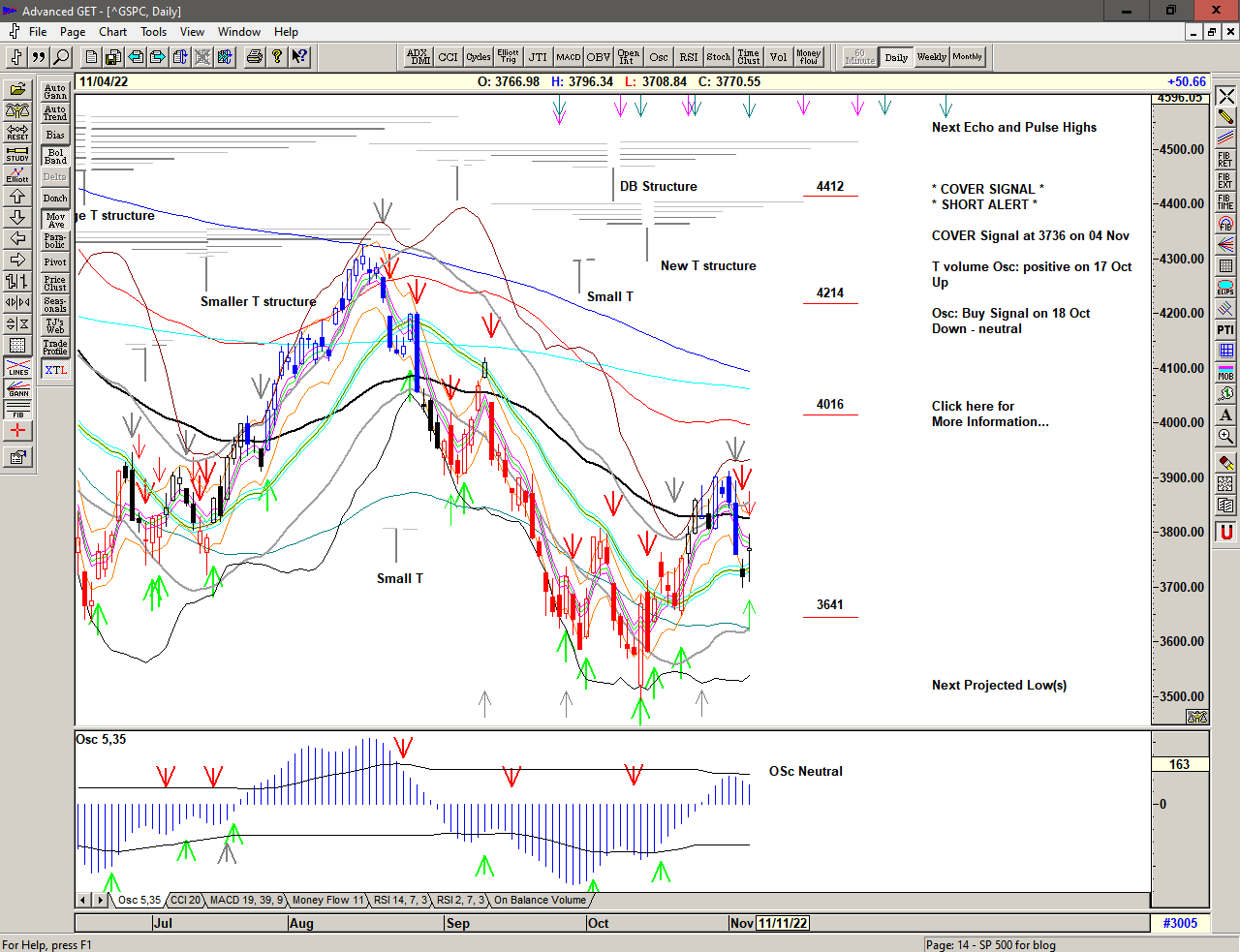Toggle the XTL indicator button

pyautogui.click(x=55, y=370)
